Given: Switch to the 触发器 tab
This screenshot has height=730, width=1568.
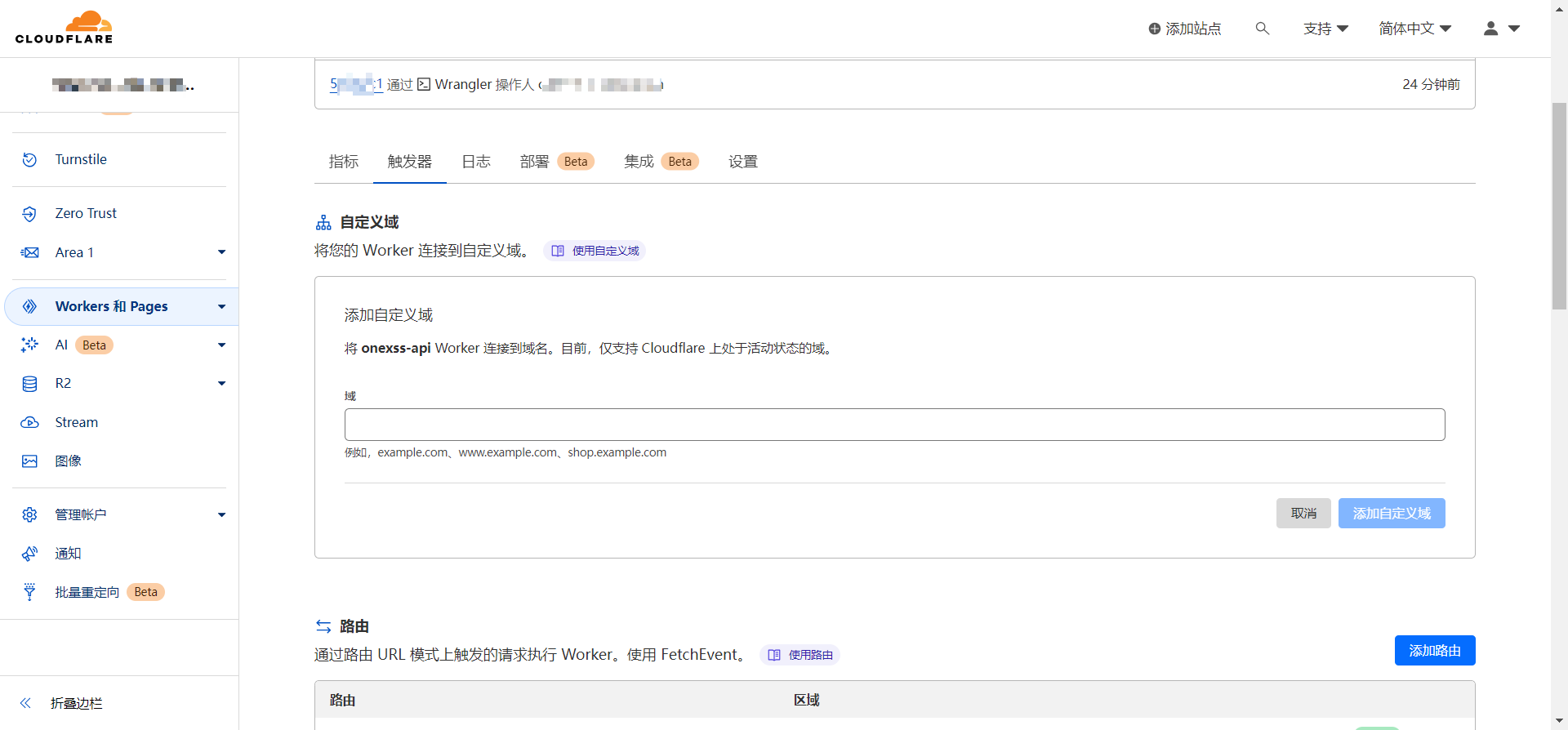Looking at the screenshot, I should coord(410,162).
